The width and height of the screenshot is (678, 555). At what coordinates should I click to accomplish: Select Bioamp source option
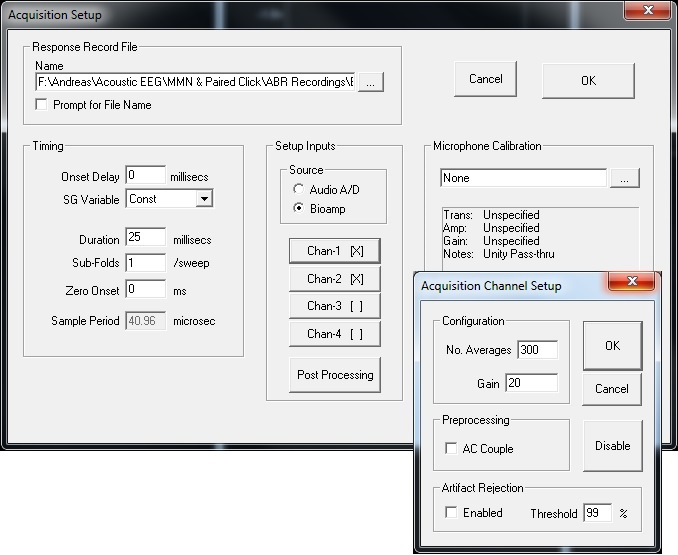299,208
